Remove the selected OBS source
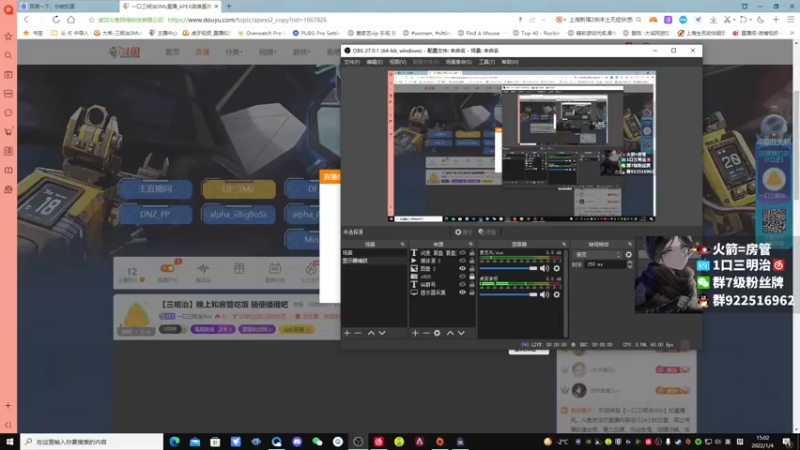The width and height of the screenshot is (800, 450). coord(426,333)
